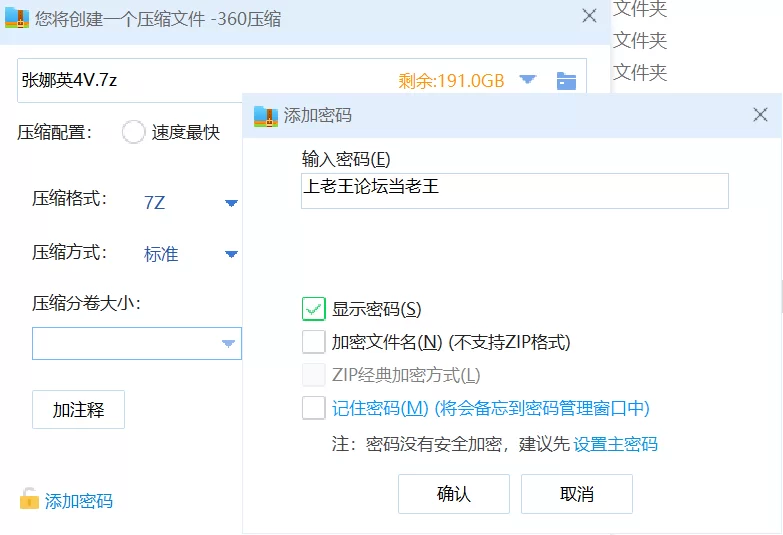This screenshot has height=535, width=783.
Task: Click the 取消 button
Action: [x=577, y=494]
